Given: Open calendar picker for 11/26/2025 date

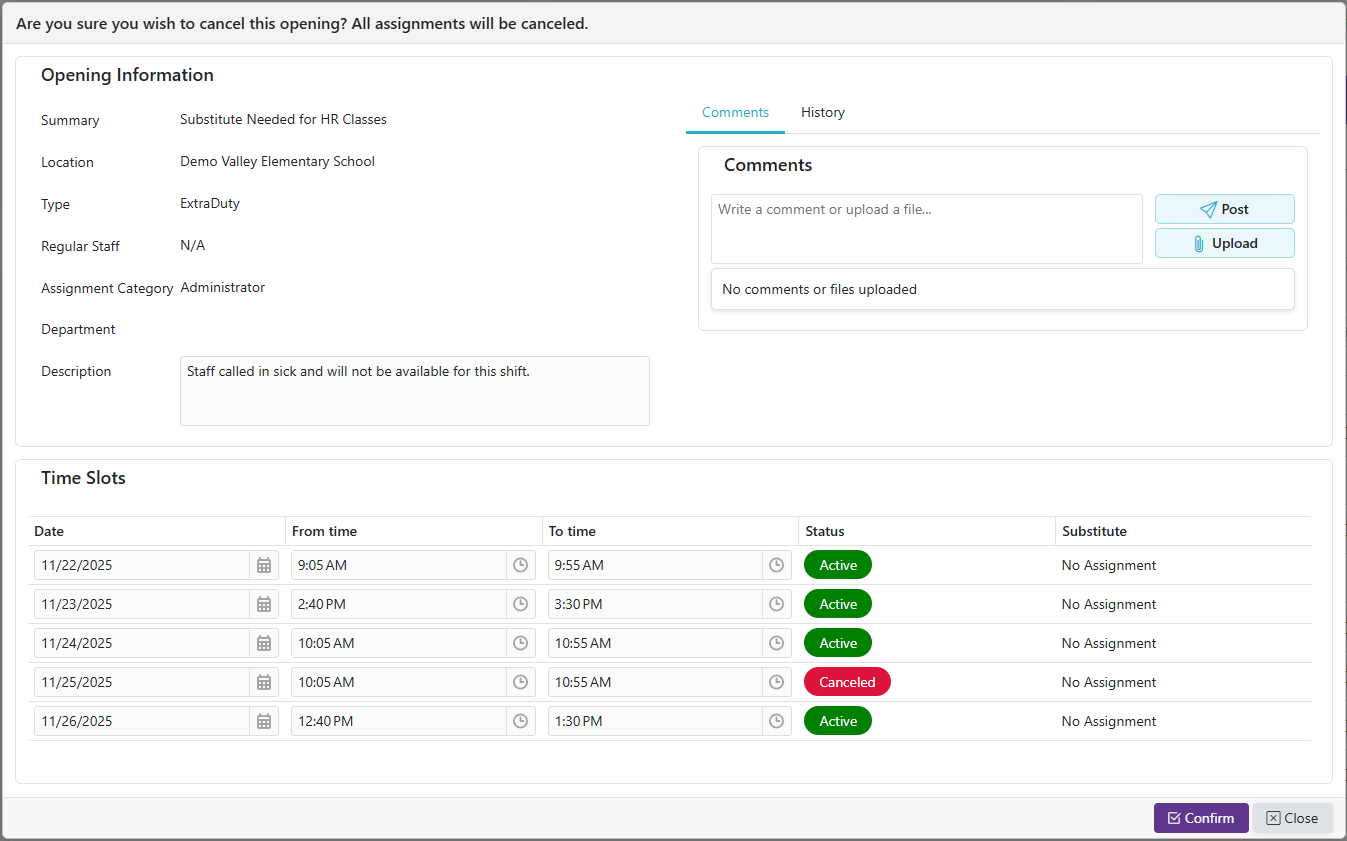Looking at the screenshot, I should click(264, 721).
